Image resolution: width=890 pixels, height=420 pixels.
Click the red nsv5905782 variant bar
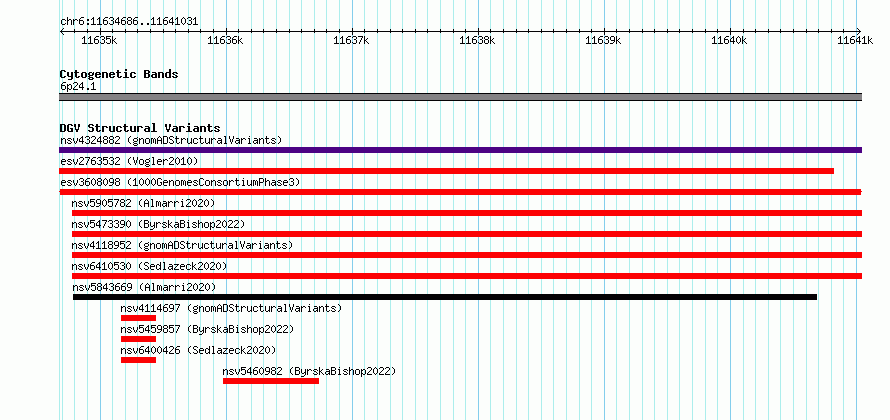[x=467, y=213]
